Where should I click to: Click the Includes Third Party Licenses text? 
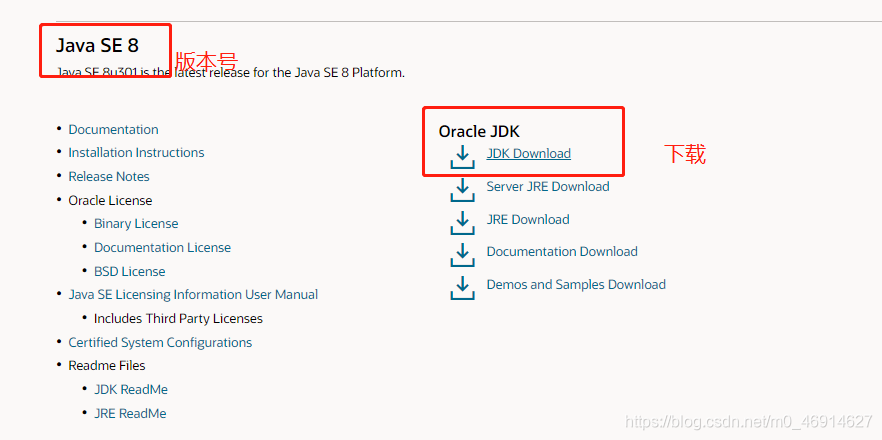click(178, 318)
